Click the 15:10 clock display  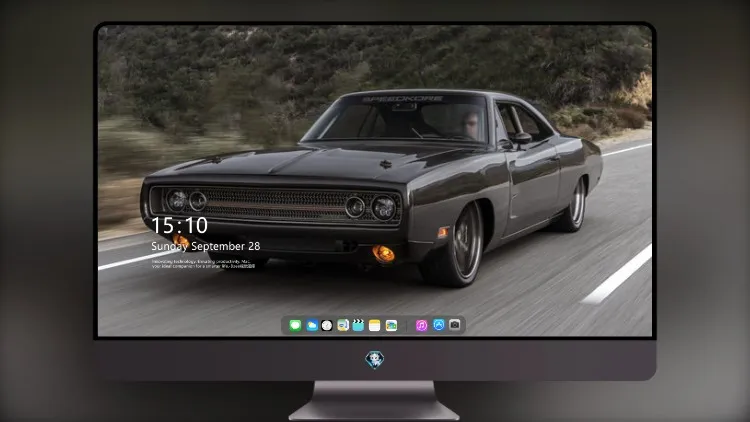(x=179, y=225)
